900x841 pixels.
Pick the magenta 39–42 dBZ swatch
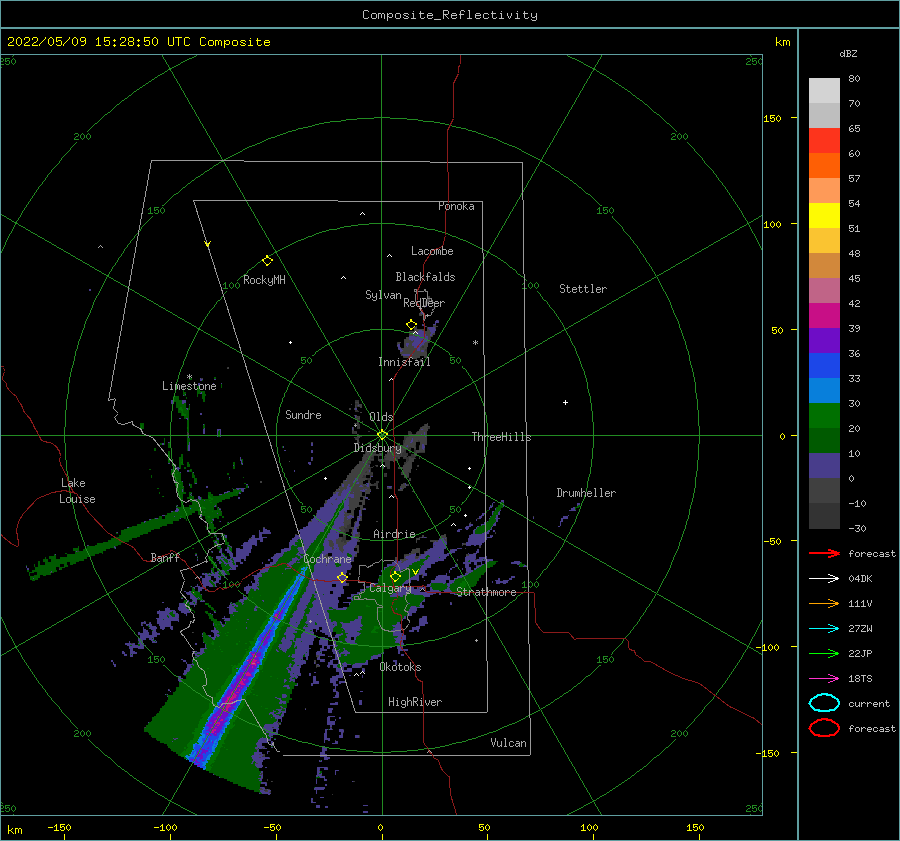point(824,316)
